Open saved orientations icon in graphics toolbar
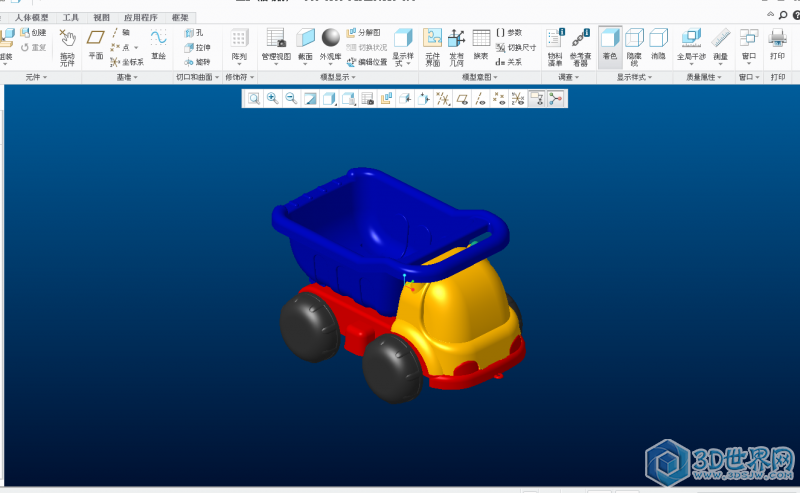Viewport: 800px width, 493px height. click(x=348, y=98)
